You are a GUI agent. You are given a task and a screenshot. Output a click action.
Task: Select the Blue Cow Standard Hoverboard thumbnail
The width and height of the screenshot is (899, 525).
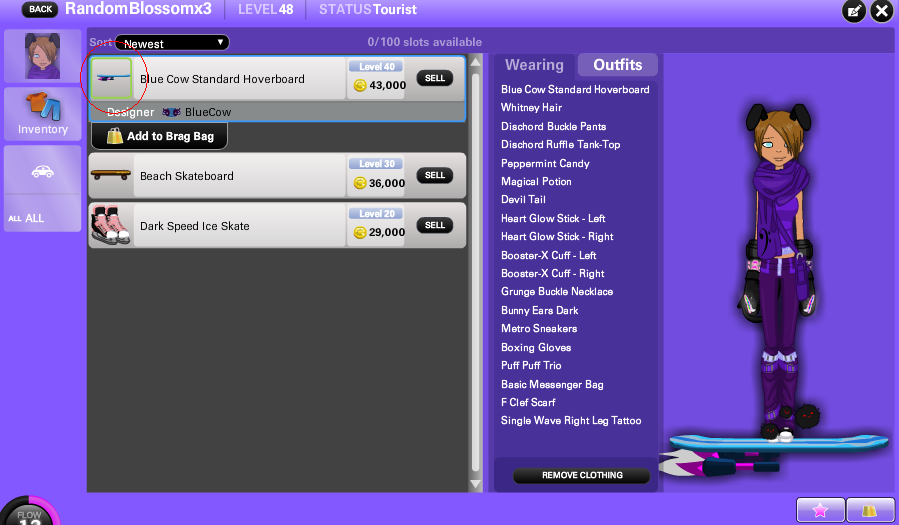point(111,79)
